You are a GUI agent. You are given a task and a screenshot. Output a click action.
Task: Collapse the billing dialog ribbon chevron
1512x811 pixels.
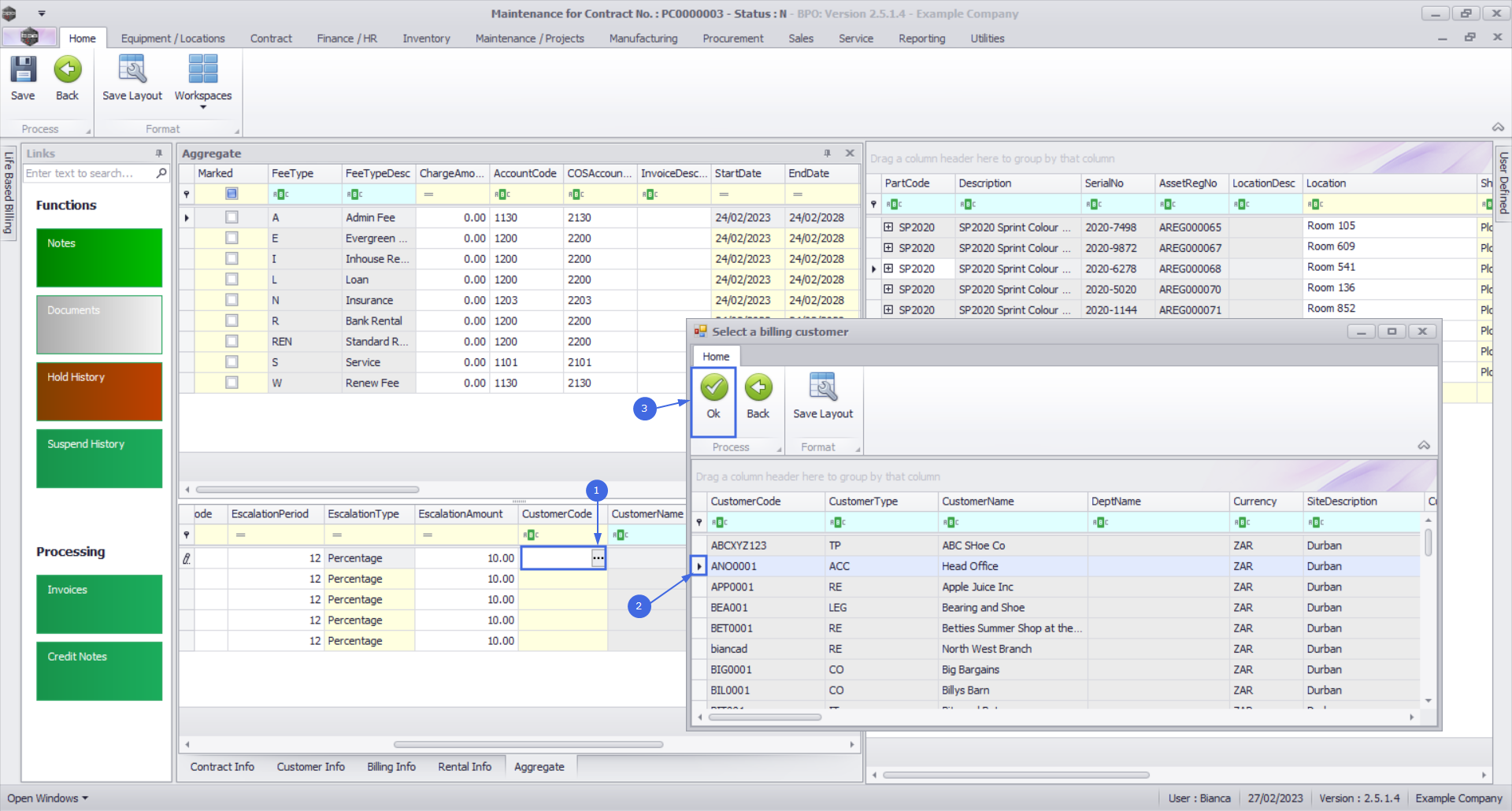[x=1424, y=446]
